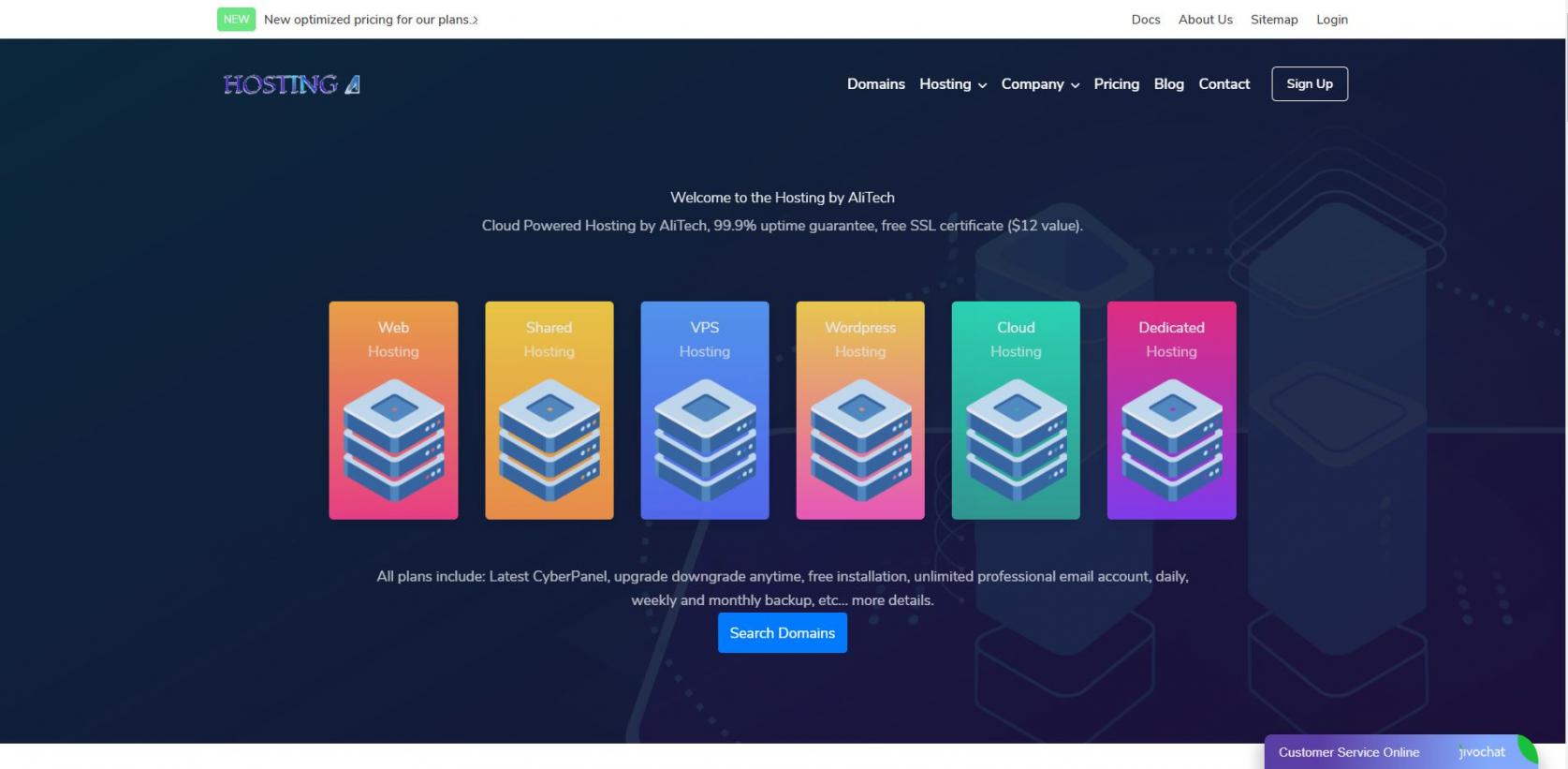Select the VPS Hosting server card
1568x769 pixels.
coord(705,410)
